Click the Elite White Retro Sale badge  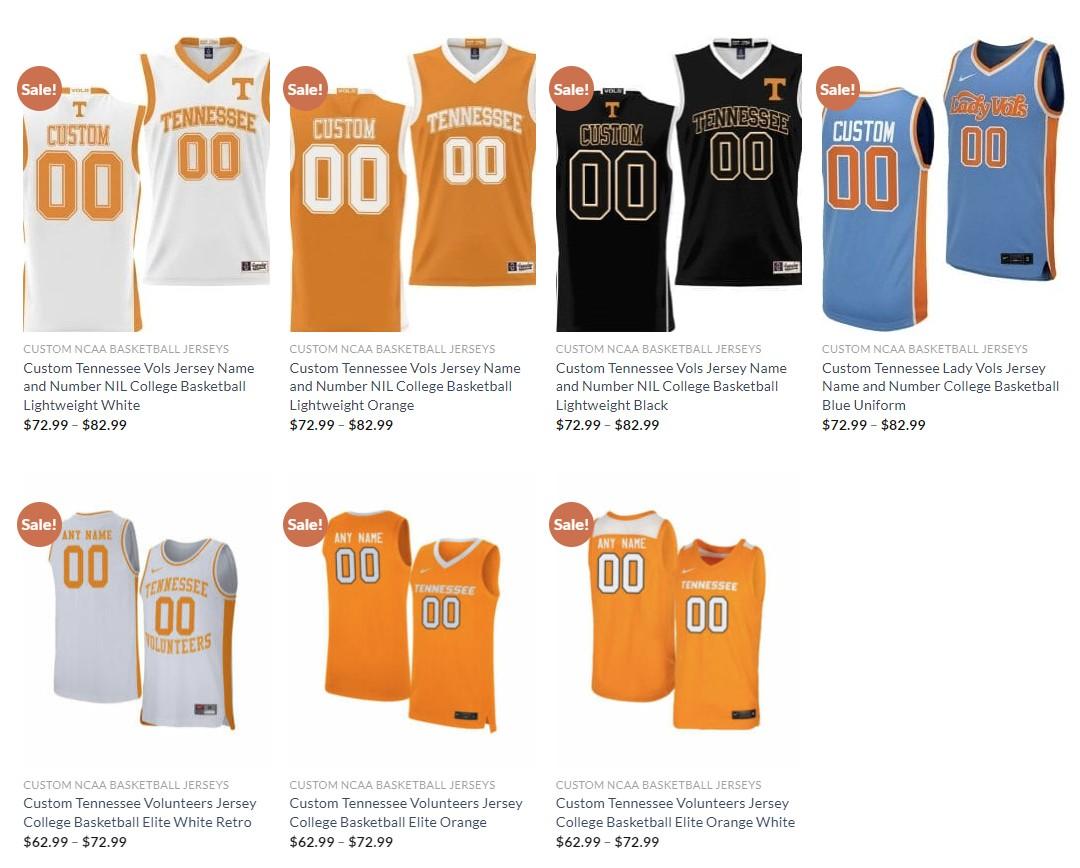coord(39,524)
